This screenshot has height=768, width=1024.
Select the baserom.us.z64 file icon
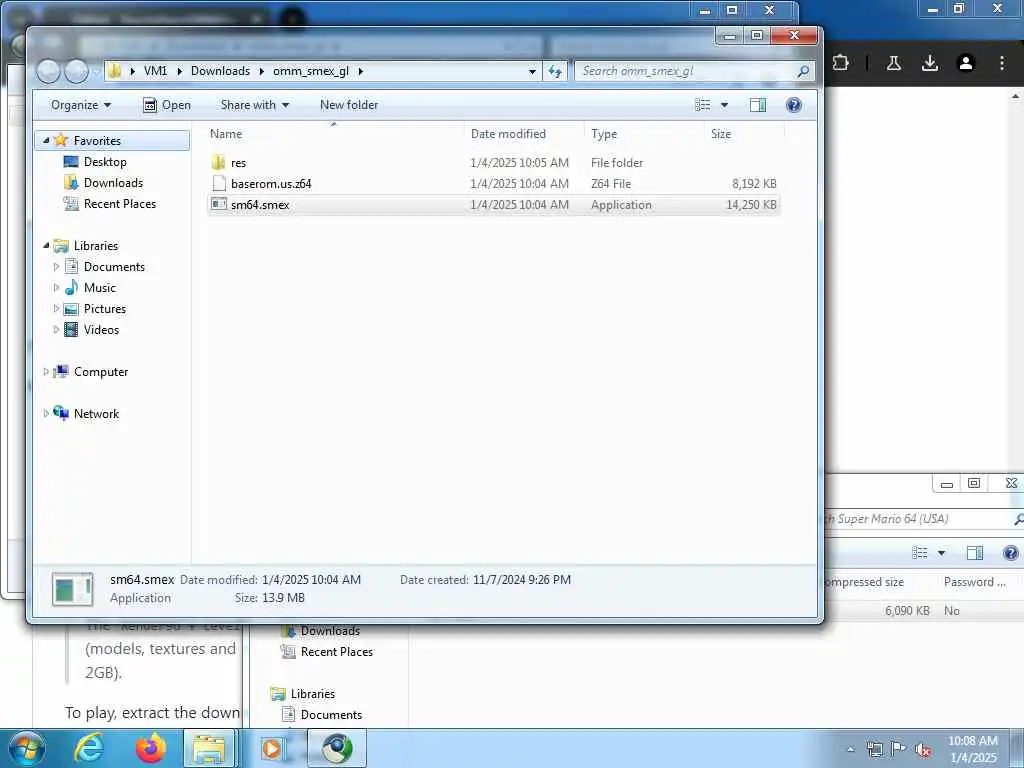click(x=219, y=184)
